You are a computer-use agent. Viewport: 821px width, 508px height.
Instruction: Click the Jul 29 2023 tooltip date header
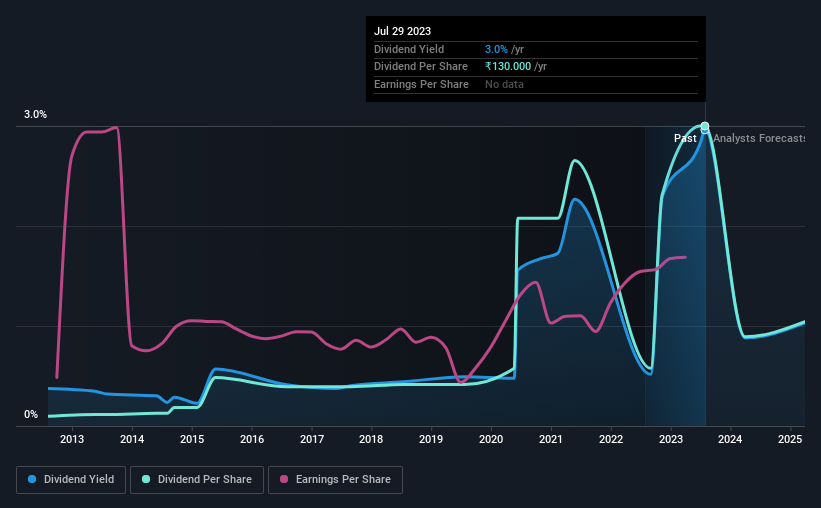(x=402, y=31)
